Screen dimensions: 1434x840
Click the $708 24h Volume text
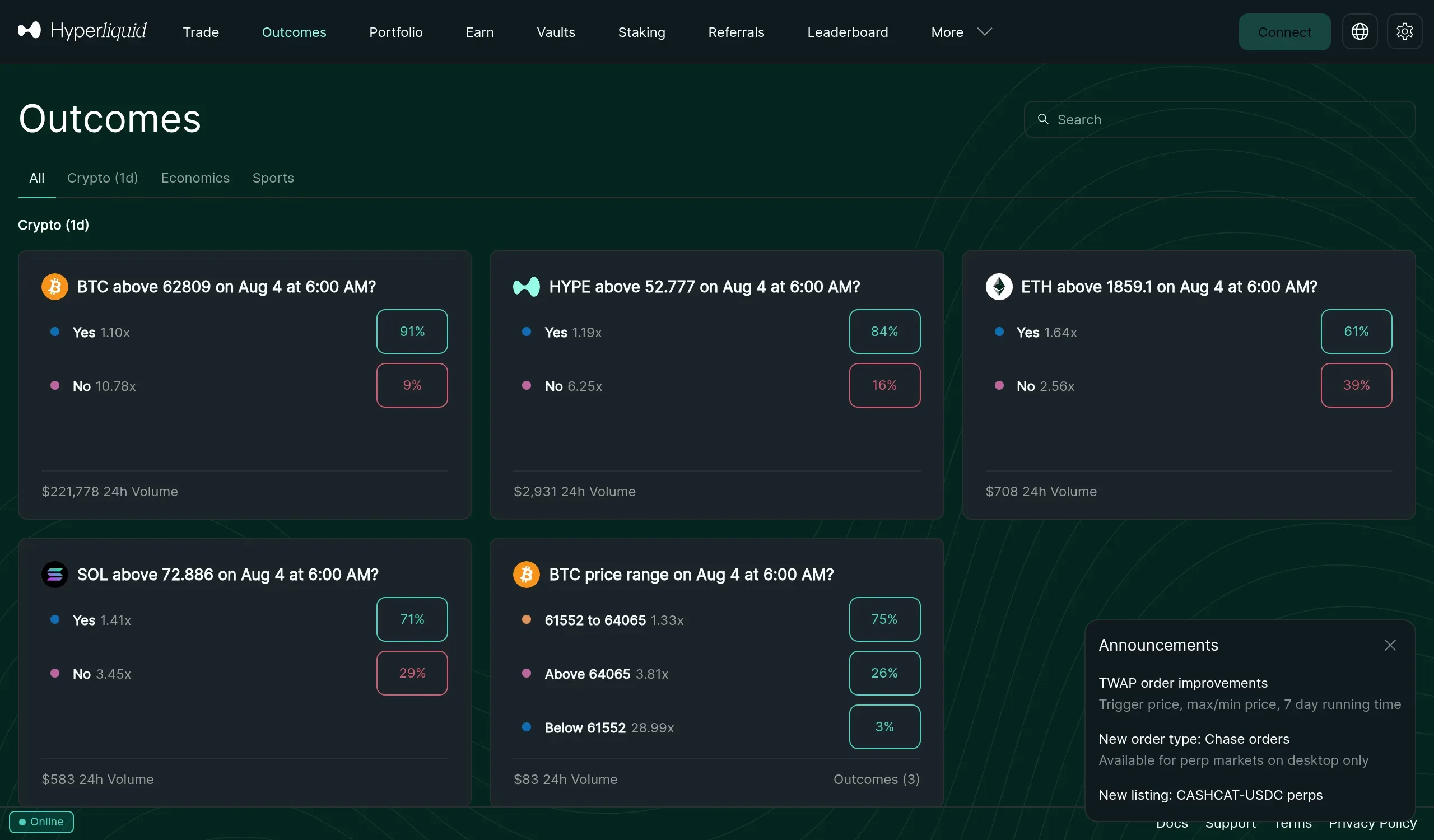1041,491
